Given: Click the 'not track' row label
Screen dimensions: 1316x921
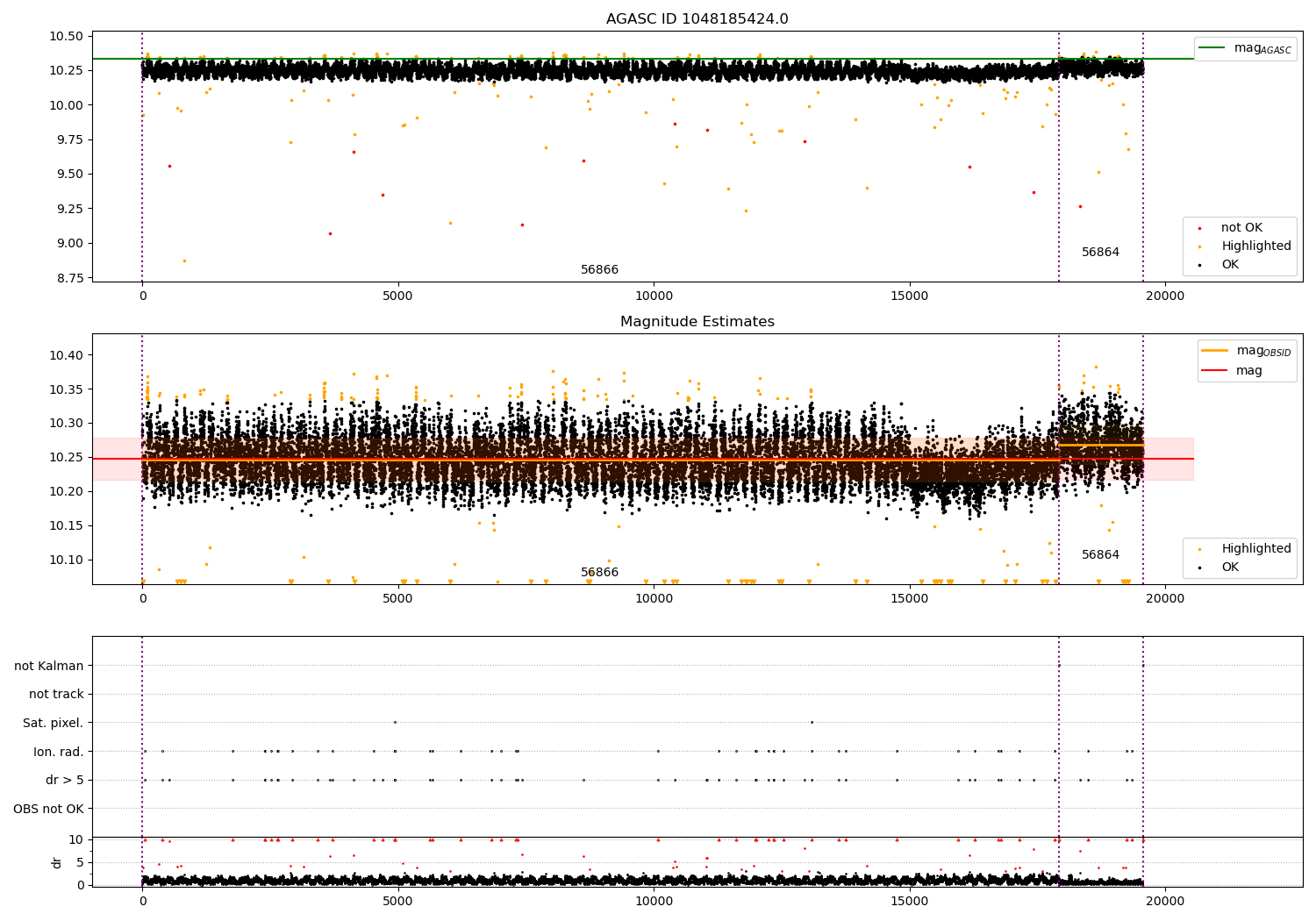Looking at the screenshot, I should [56, 695].
